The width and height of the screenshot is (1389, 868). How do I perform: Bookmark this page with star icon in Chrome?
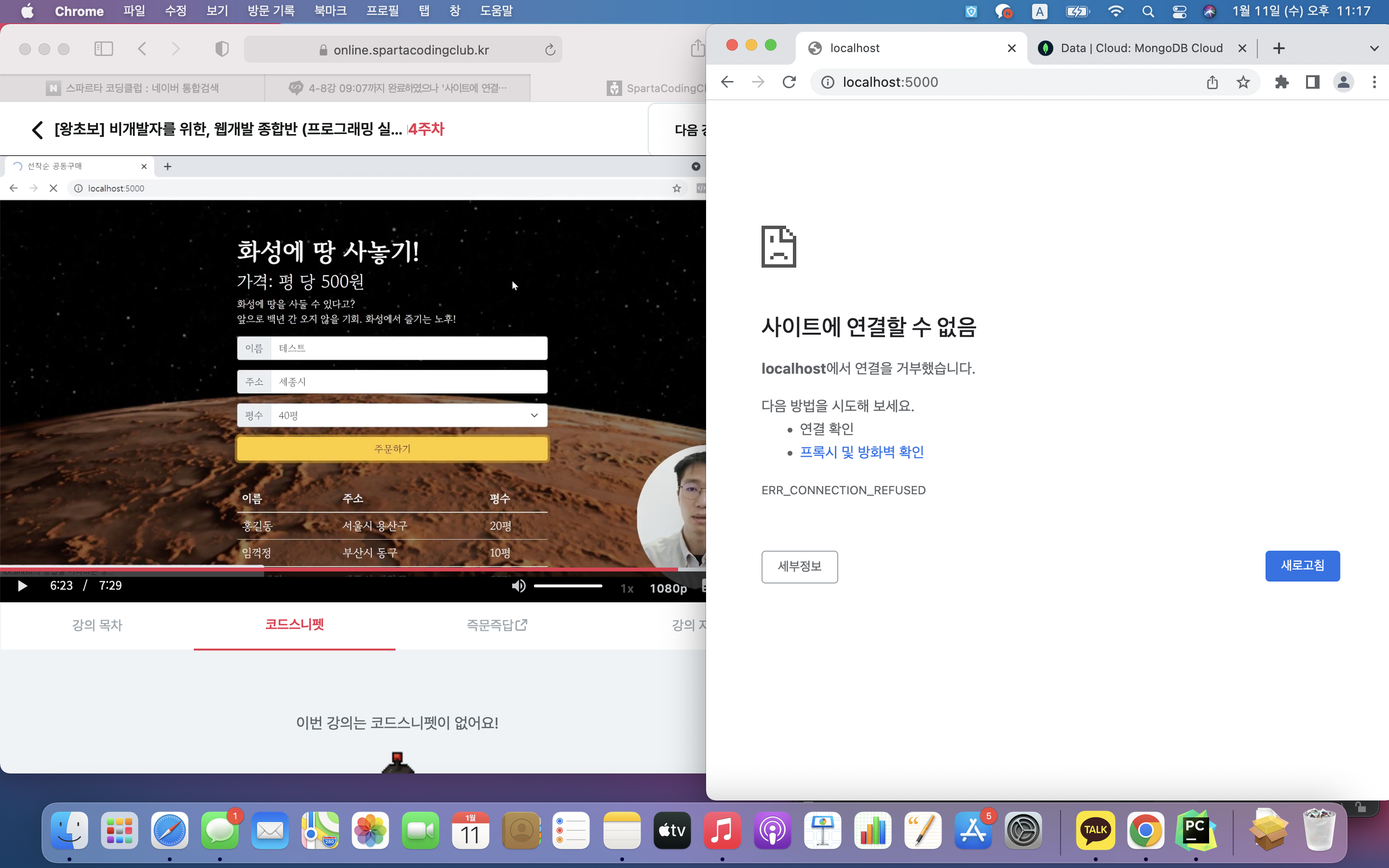click(x=1243, y=82)
